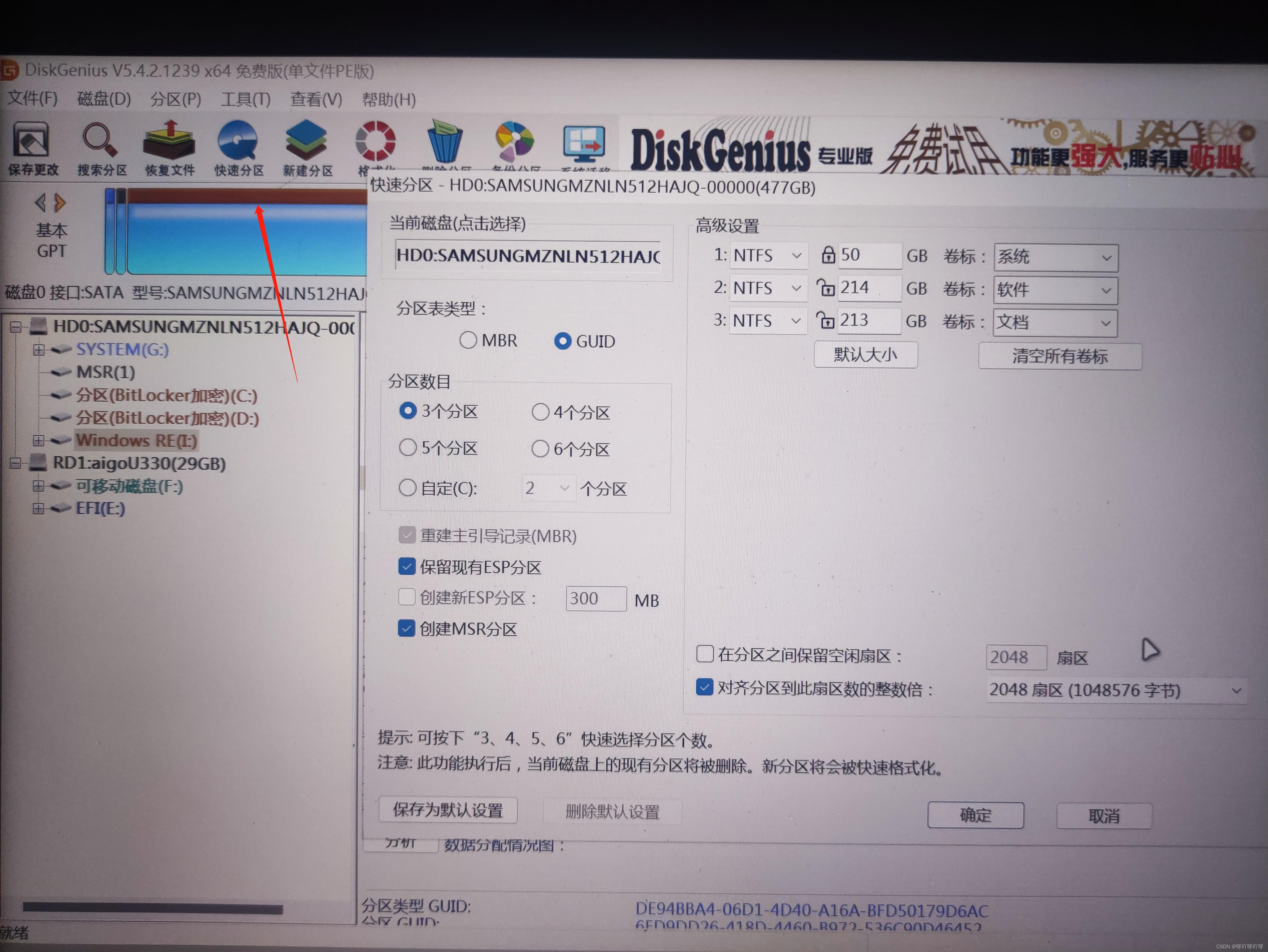
Task: Uncheck 保留现有ESP分区 checkbox
Action: point(407,567)
